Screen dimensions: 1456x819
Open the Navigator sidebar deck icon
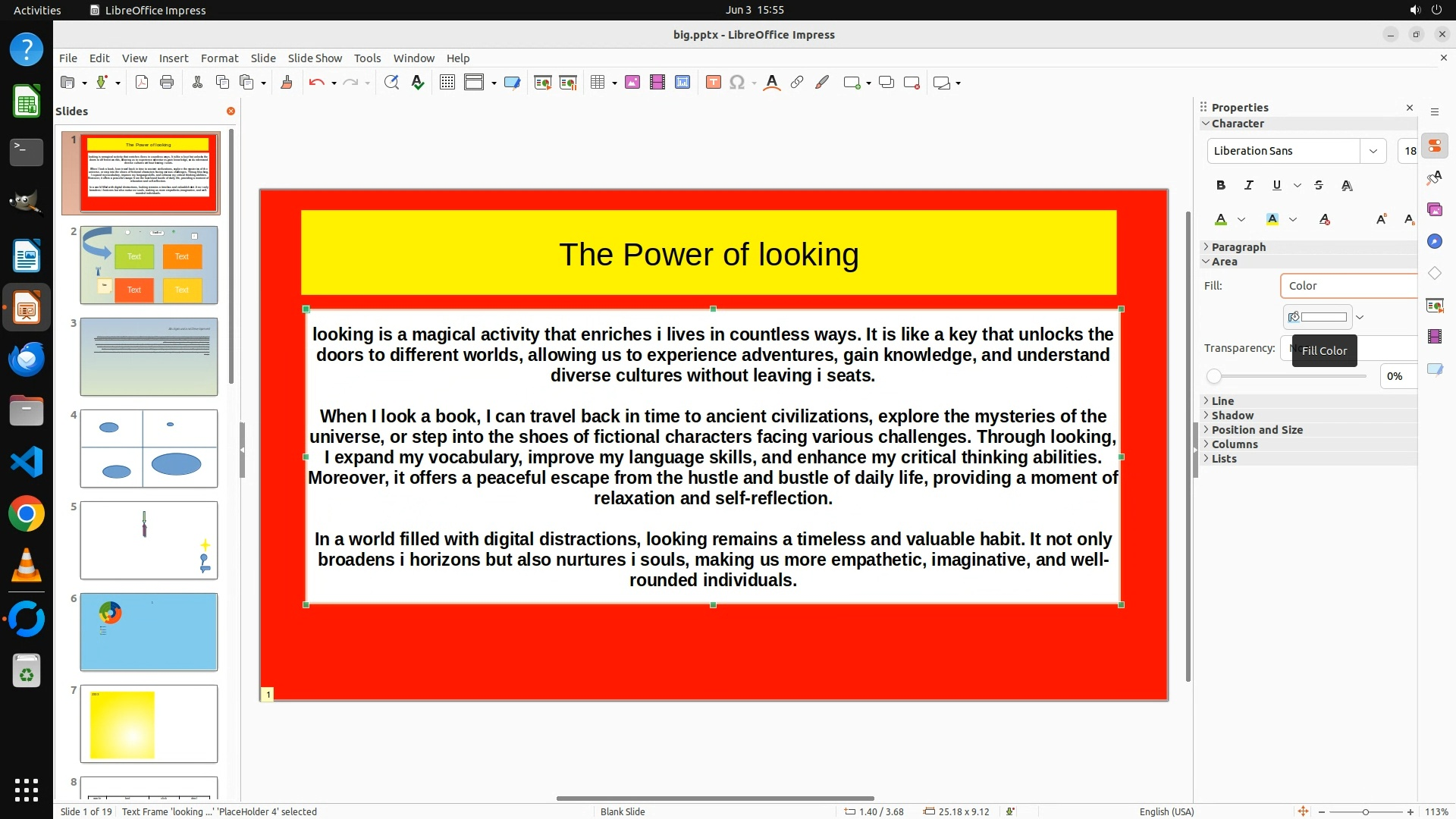coord(1434,241)
